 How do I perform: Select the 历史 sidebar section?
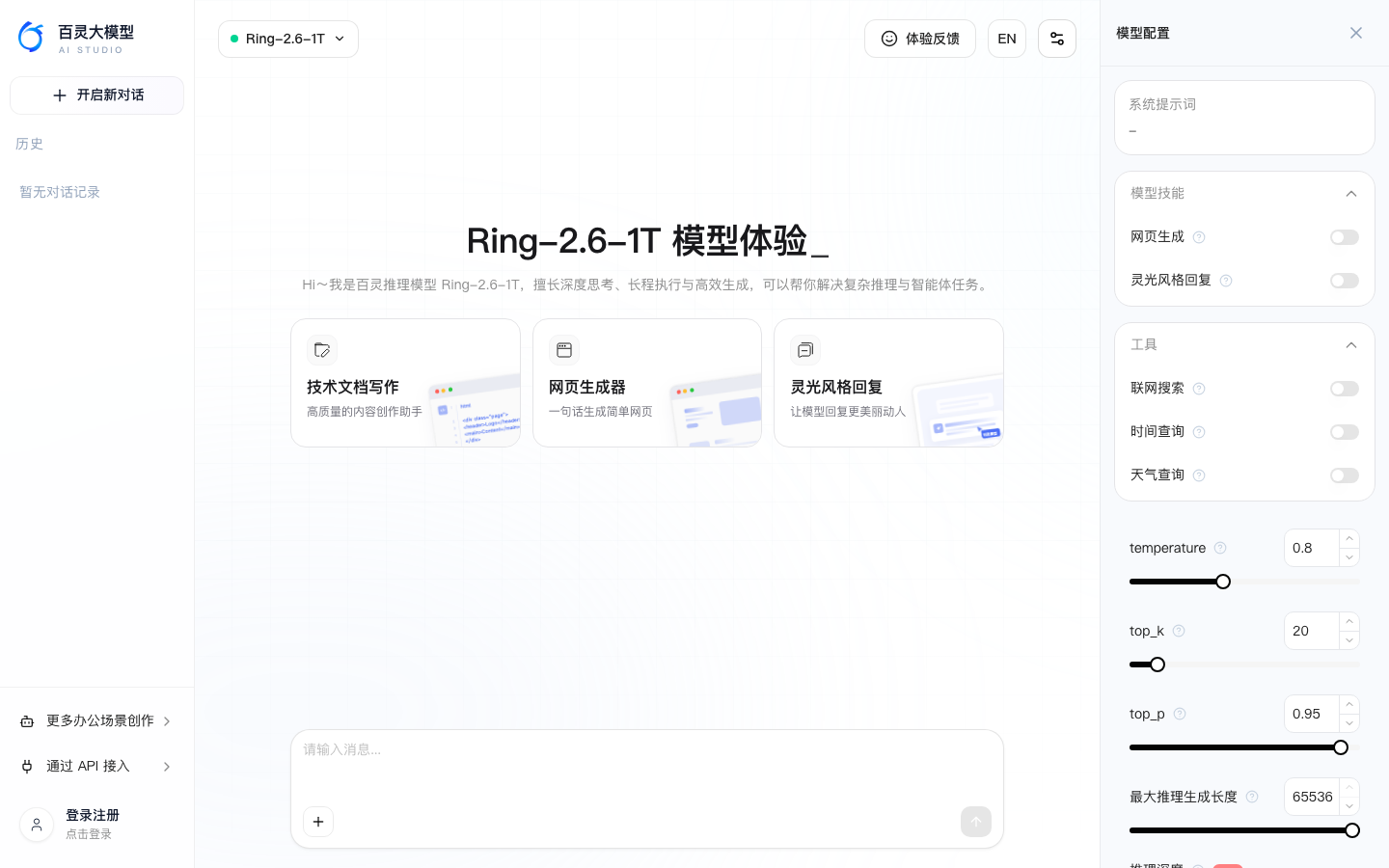click(30, 144)
